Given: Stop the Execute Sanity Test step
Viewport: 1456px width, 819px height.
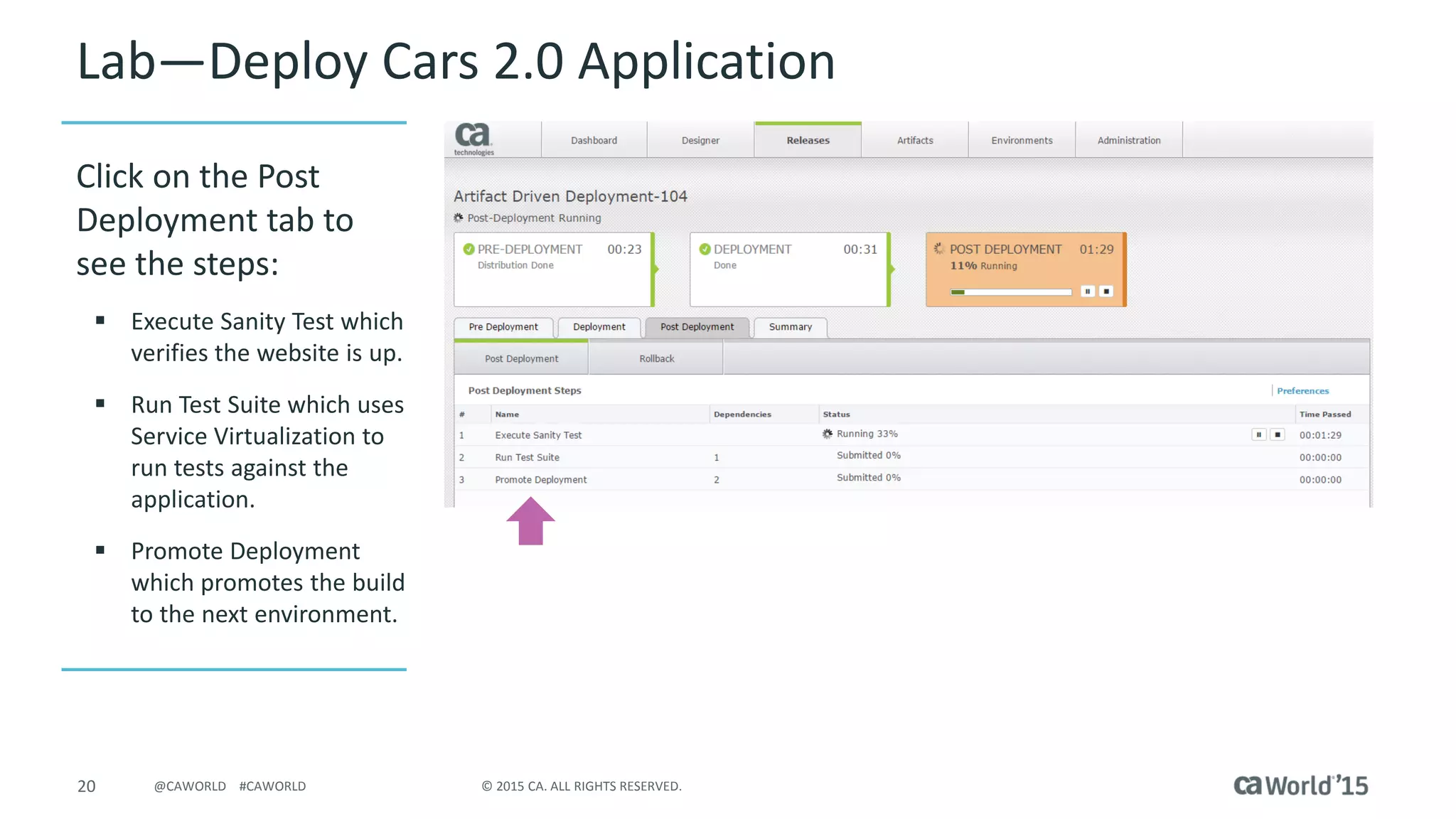Looking at the screenshot, I should pos(1278,434).
